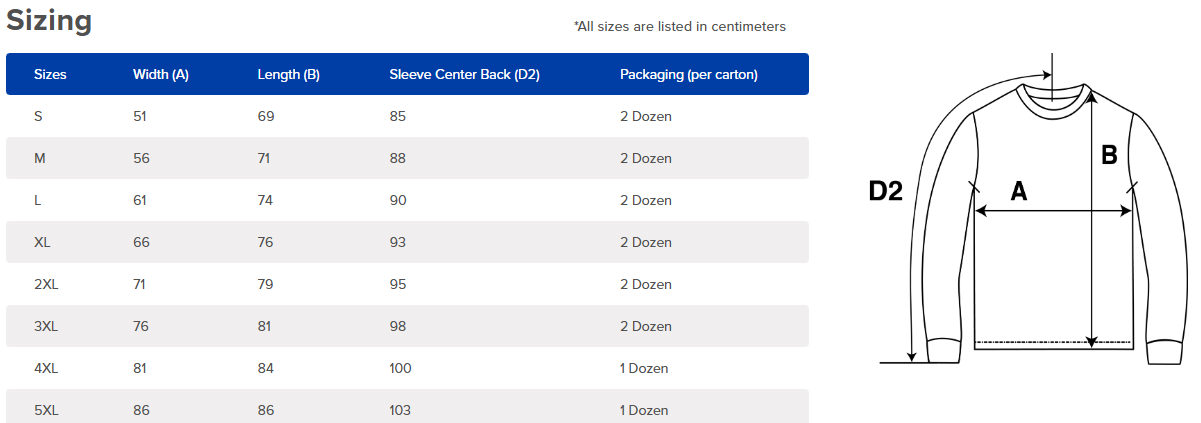Select the S size row label
The width and height of the screenshot is (1201, 423).
click(38, 117)
